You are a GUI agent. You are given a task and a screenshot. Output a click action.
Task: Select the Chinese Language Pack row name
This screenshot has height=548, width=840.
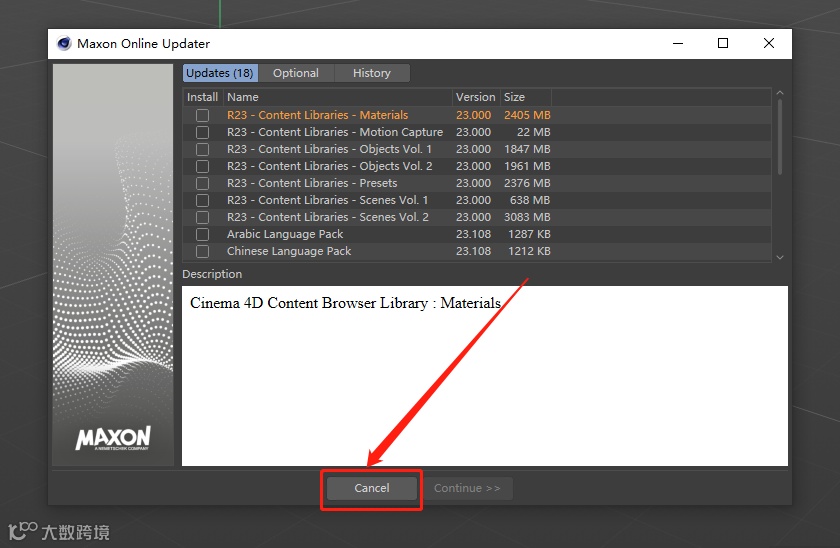point(289,251)
